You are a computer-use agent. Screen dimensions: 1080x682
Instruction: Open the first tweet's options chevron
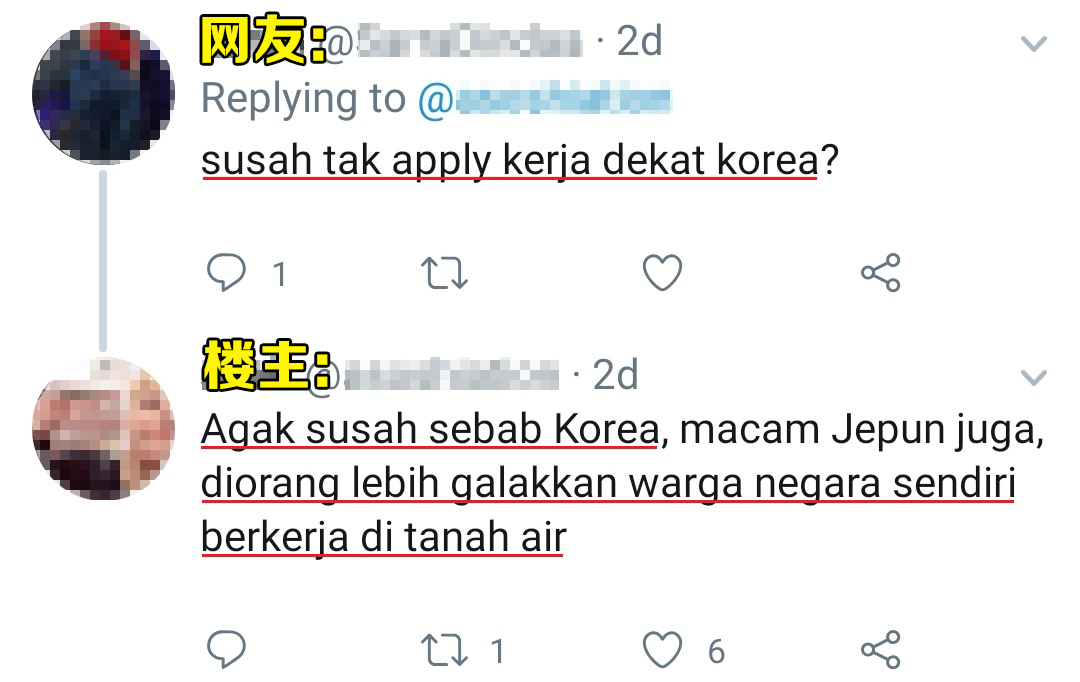click(1033, 45)
